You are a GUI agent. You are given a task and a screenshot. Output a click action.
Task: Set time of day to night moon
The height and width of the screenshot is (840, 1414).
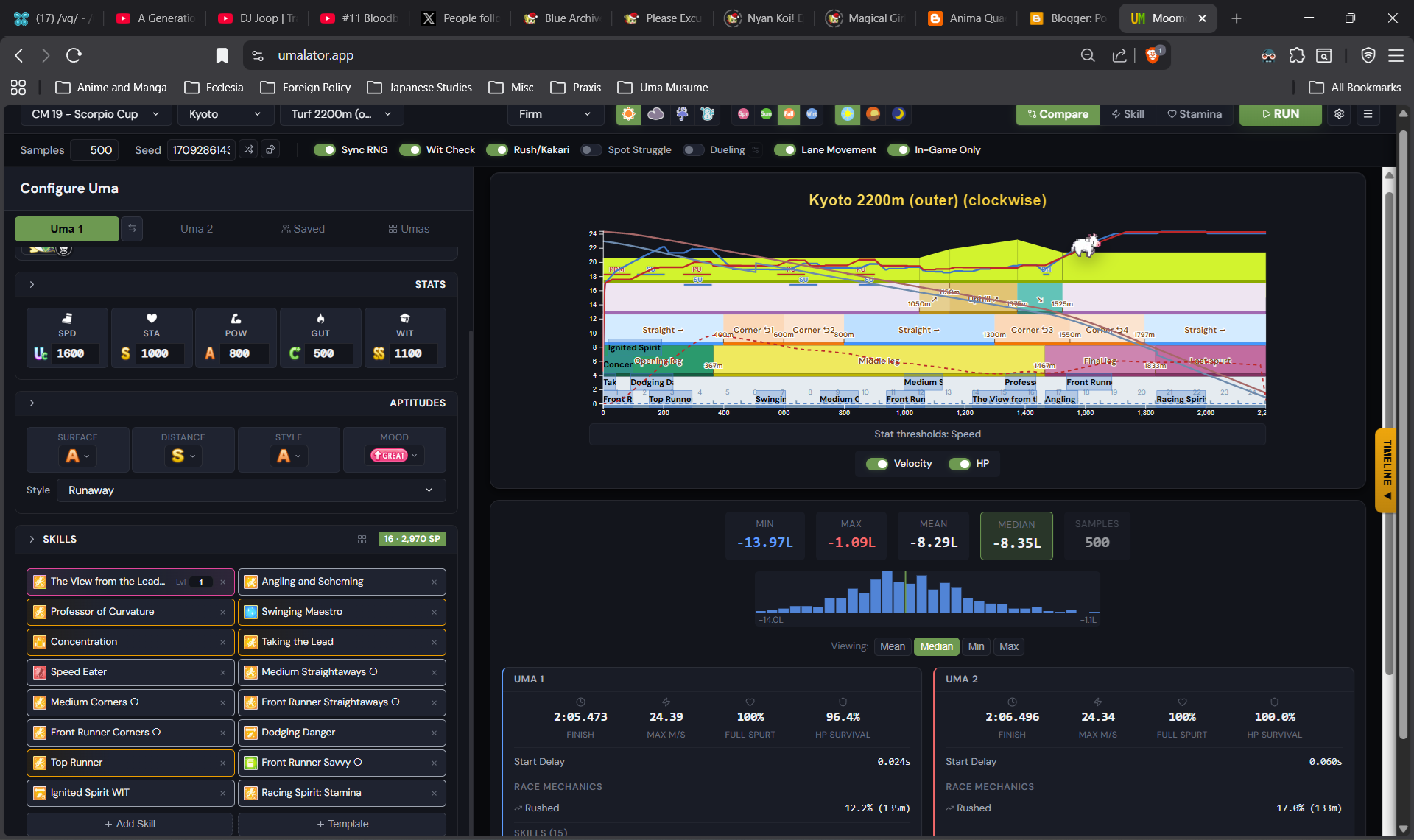(898, 114)
